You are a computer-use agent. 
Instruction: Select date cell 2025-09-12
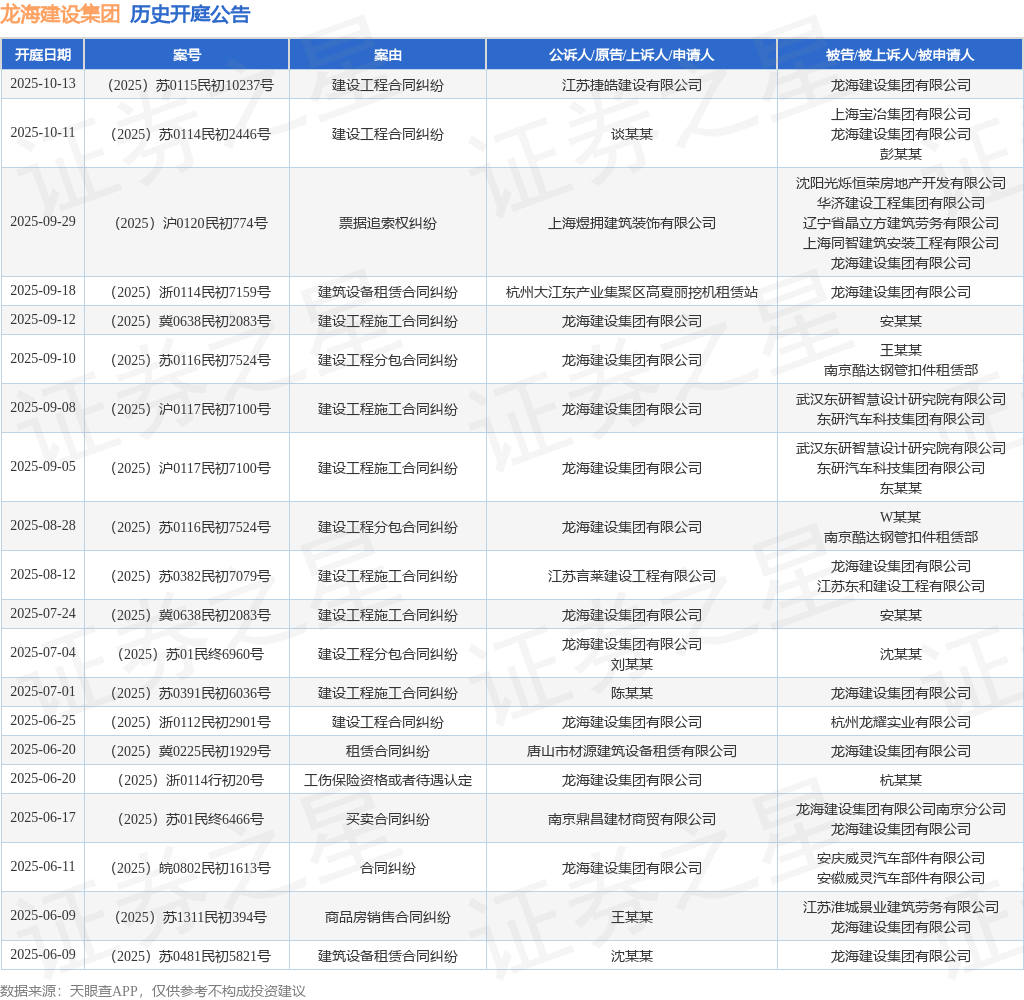point(42,319)
